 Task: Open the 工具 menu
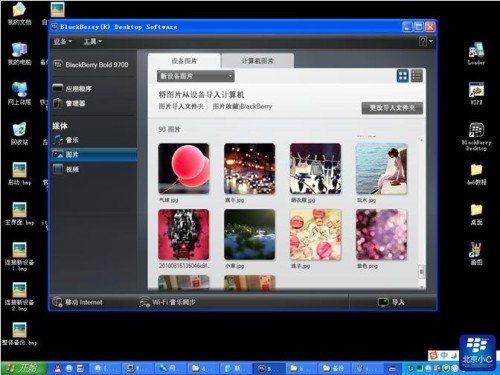92,41
